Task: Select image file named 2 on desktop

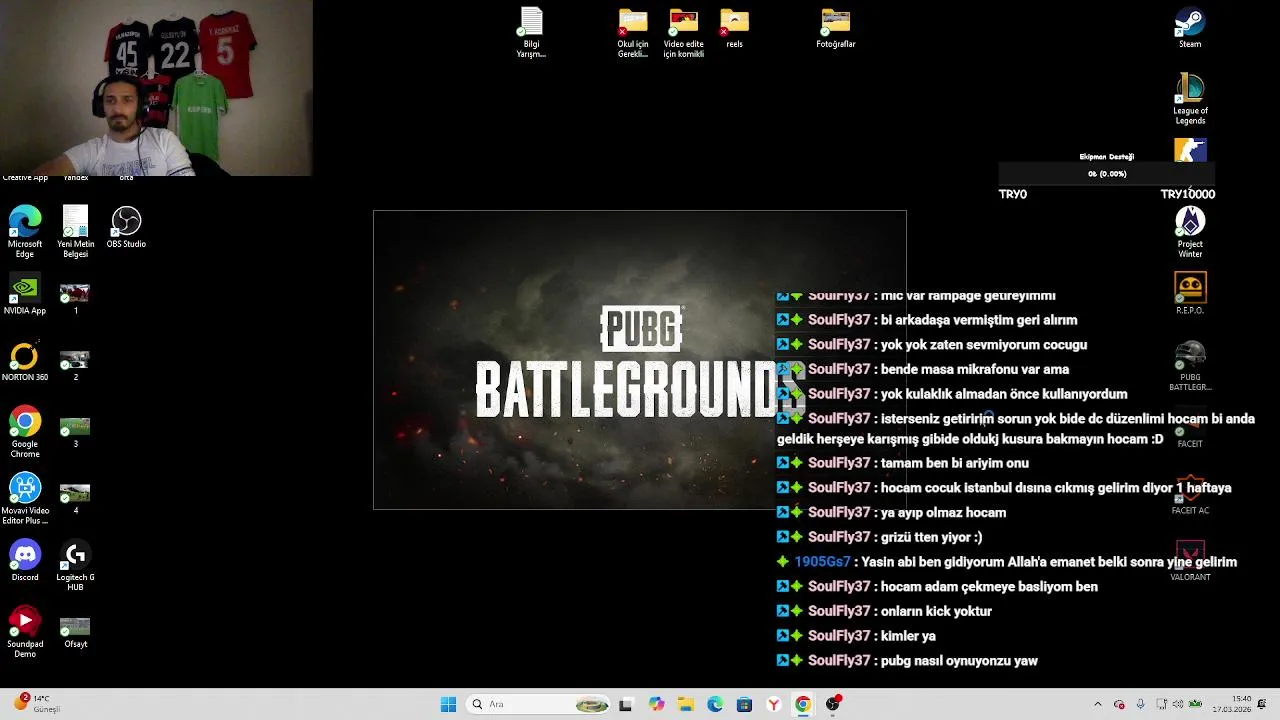Action: (75, 364)
